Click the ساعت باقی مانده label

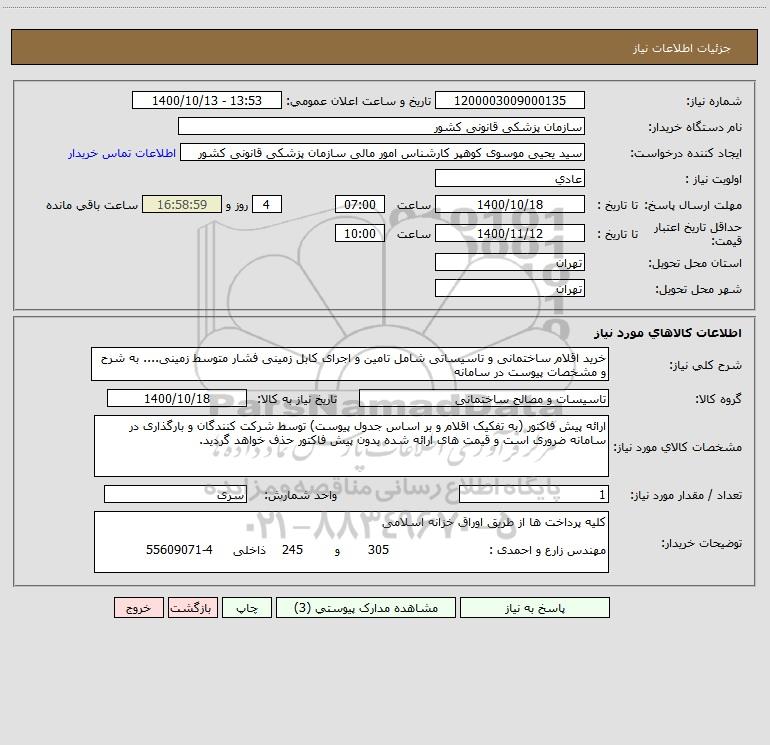(x=92, y=205)
